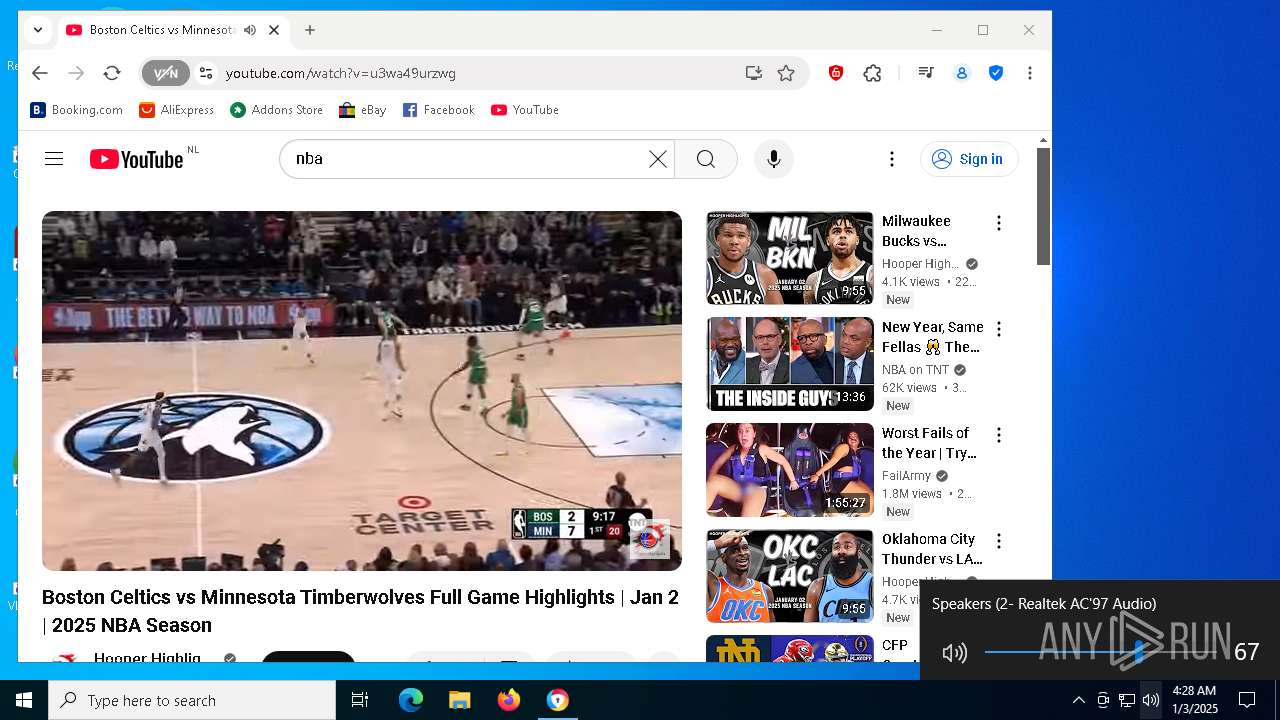This screenshot has height=720, width=1280.
Task: Open options menu for Milwaukee Bucks video
Action: (x=998, y=223)
